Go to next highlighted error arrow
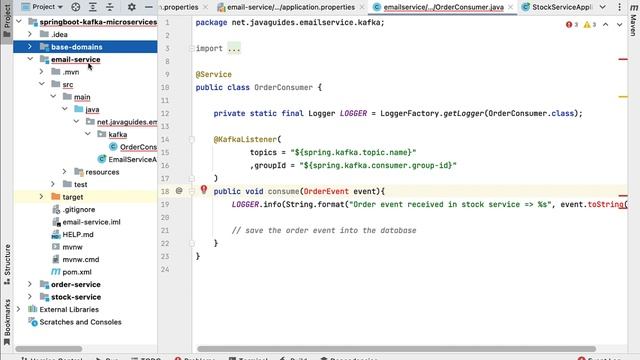 click(x=620, y=24)
